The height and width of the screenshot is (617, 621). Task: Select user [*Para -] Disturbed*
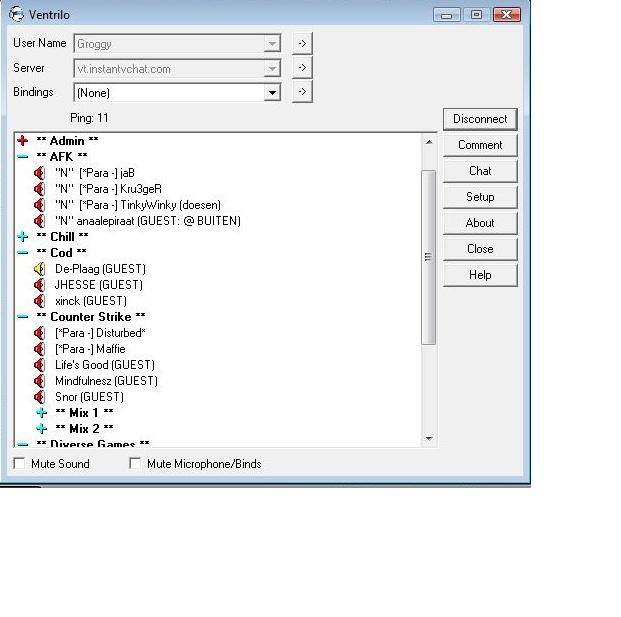click(100, 333)
